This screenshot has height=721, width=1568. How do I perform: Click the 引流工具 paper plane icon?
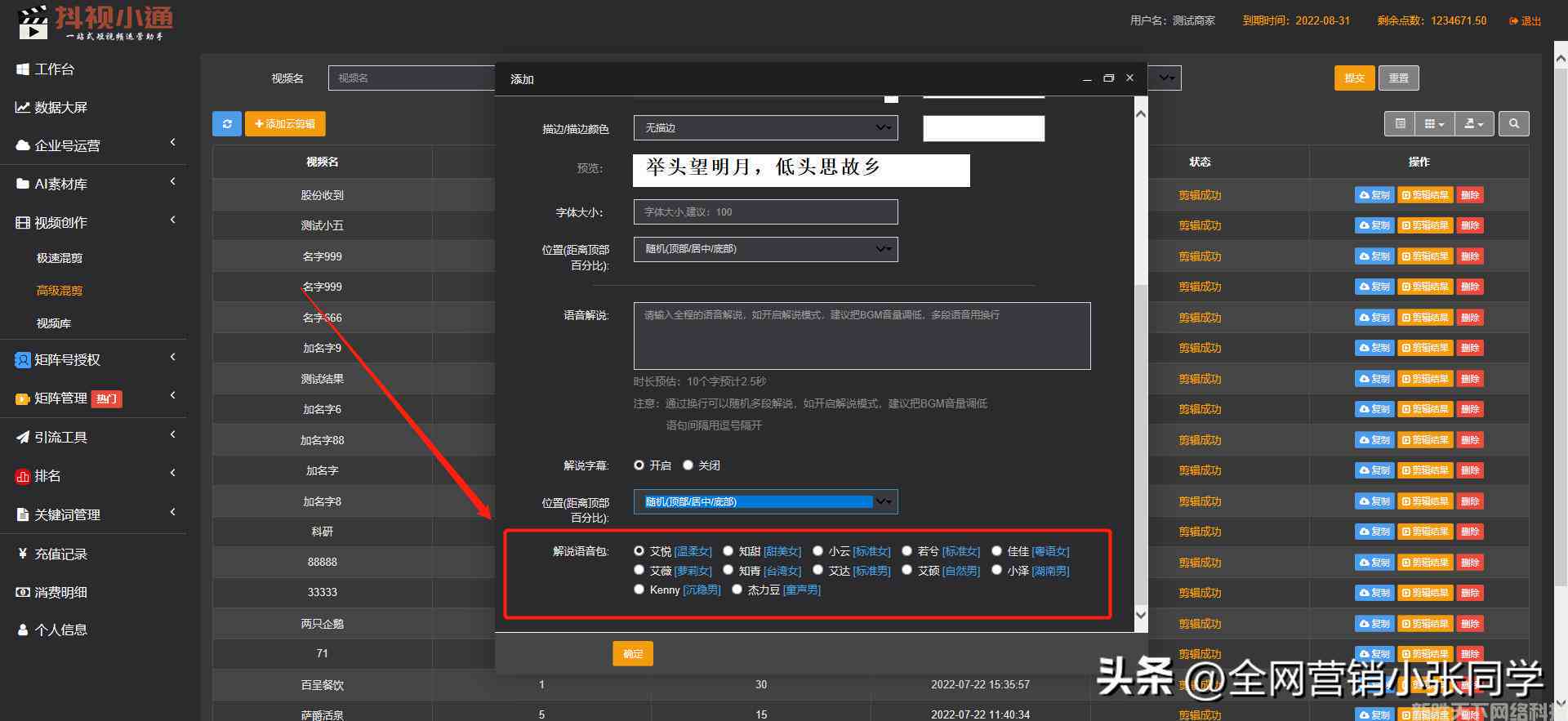pos(23,438)
